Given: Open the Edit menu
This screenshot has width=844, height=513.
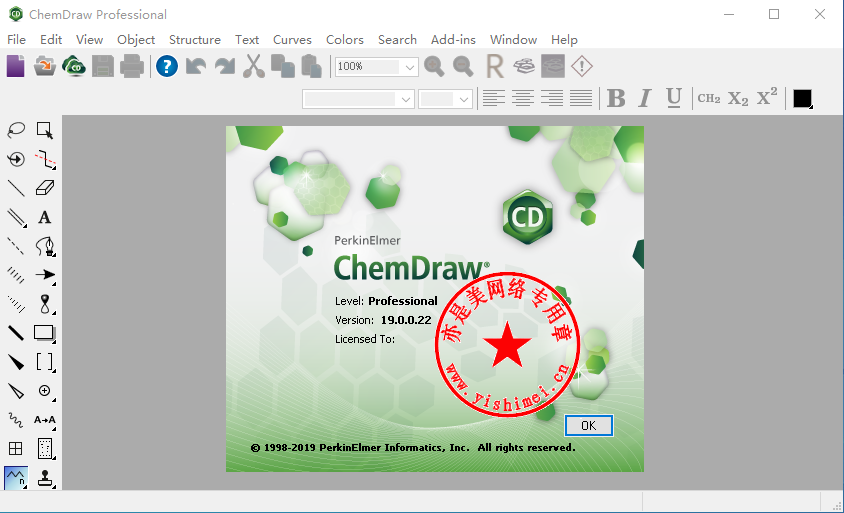Looking at the screenshot, I should click(51, 40).
